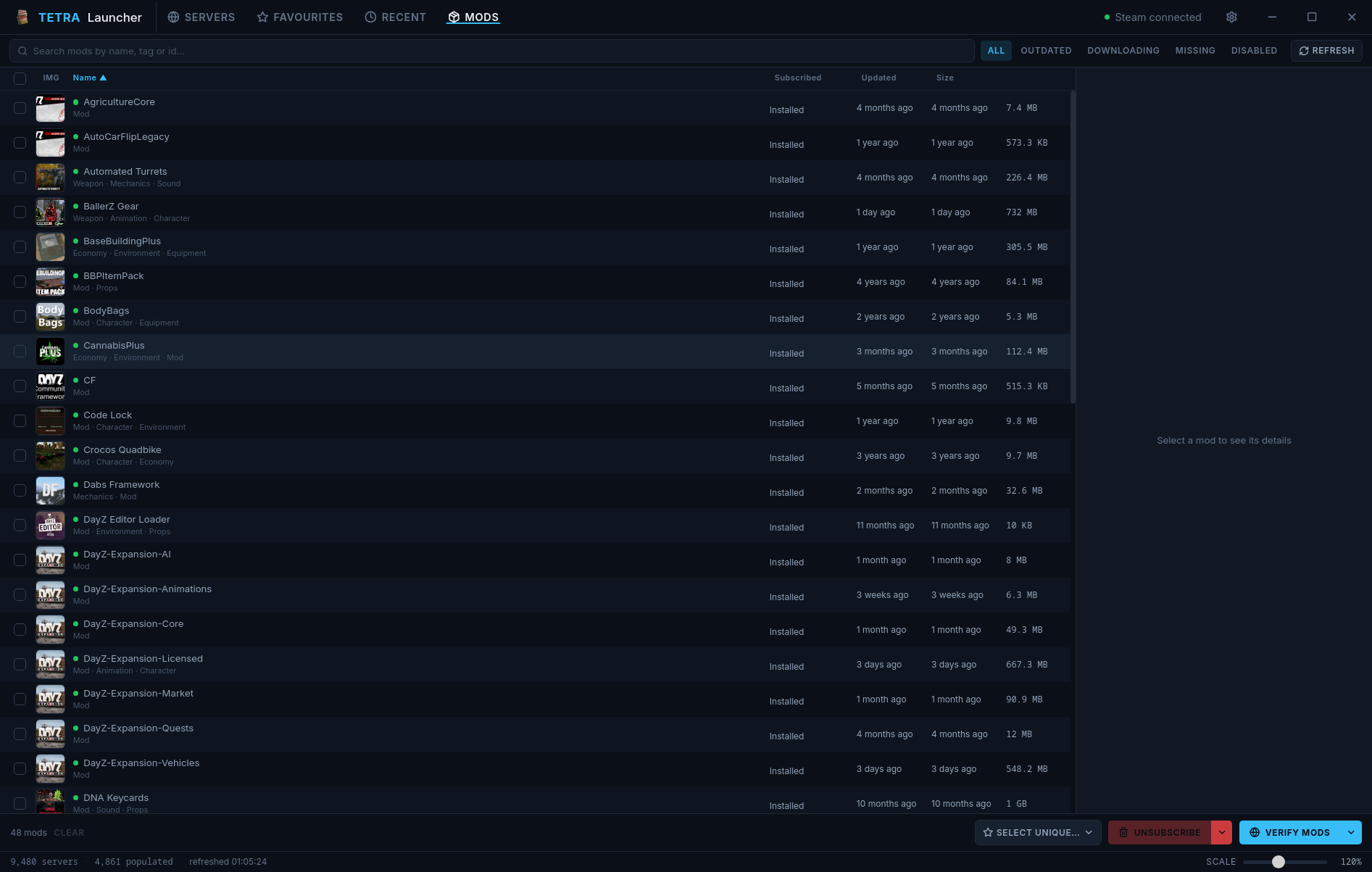Viewport: 1372px width, 872px height.
Task: Click the Steam connected status indicator
Action: (x=1152, y=17)
